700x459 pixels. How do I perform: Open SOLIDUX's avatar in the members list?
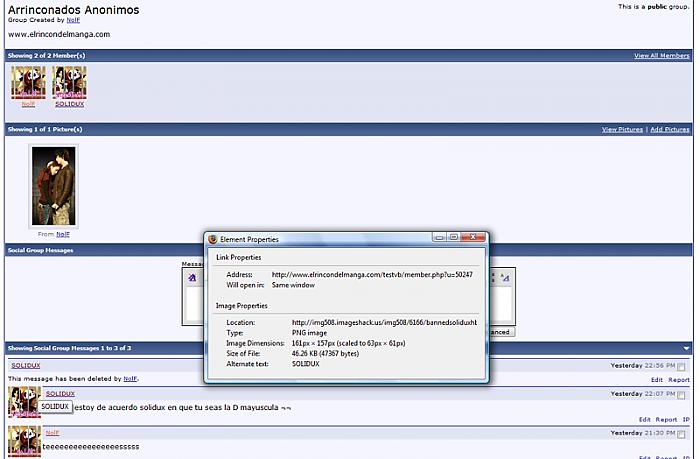[69, 82]
